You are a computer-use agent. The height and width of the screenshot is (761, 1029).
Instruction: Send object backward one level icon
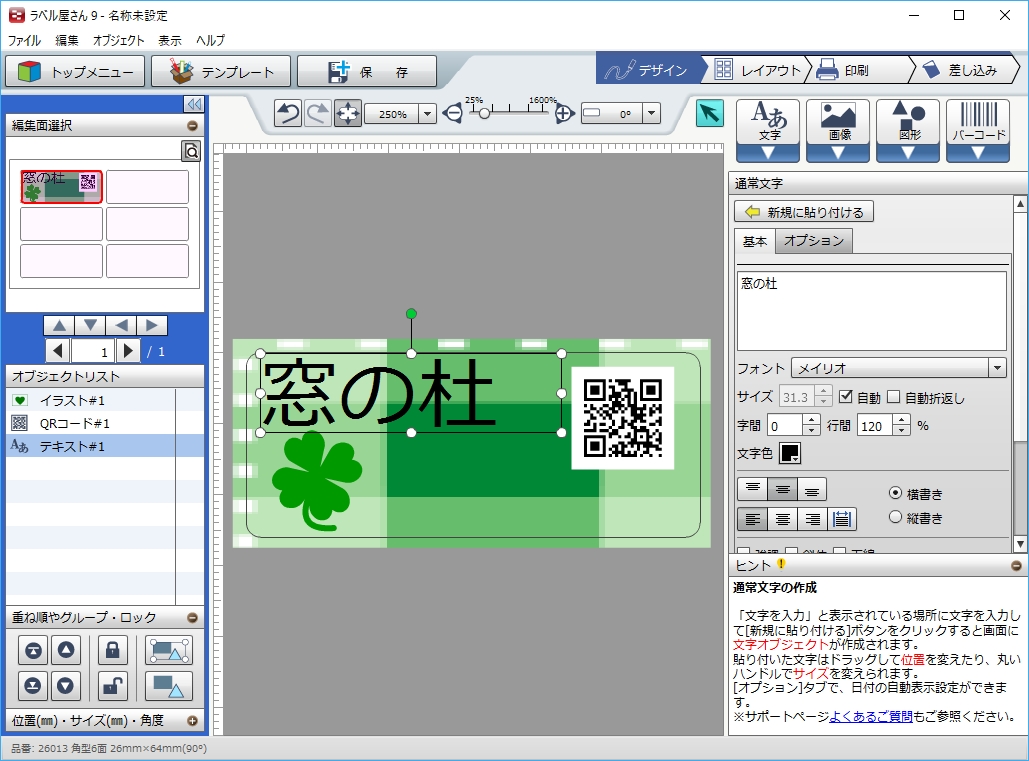66,686
